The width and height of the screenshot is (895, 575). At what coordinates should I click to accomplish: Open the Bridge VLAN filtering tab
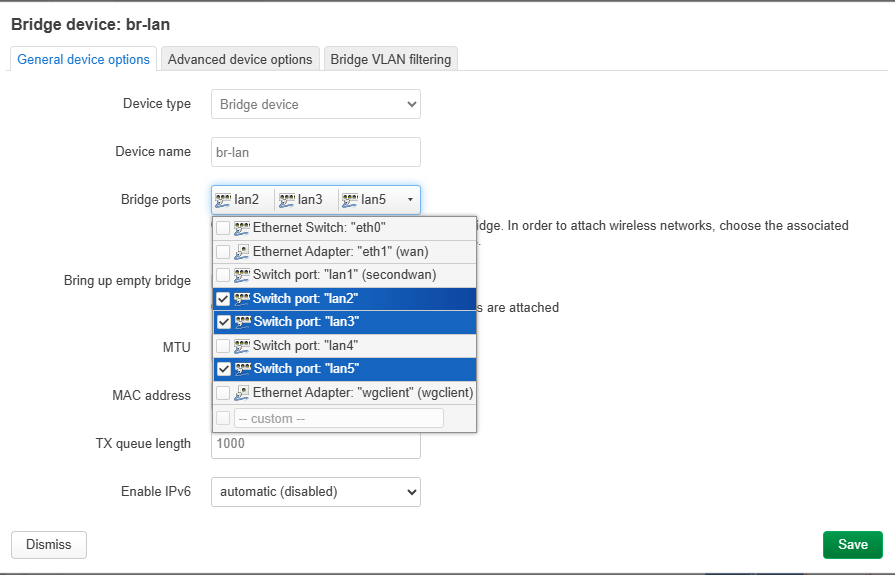coord(390,59)
